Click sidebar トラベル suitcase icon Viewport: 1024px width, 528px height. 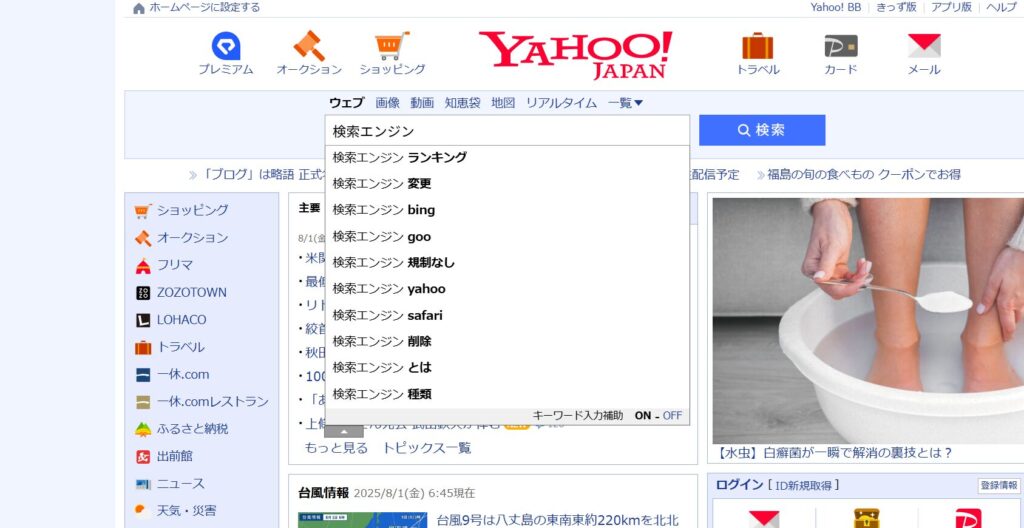(x=143, y=348)
